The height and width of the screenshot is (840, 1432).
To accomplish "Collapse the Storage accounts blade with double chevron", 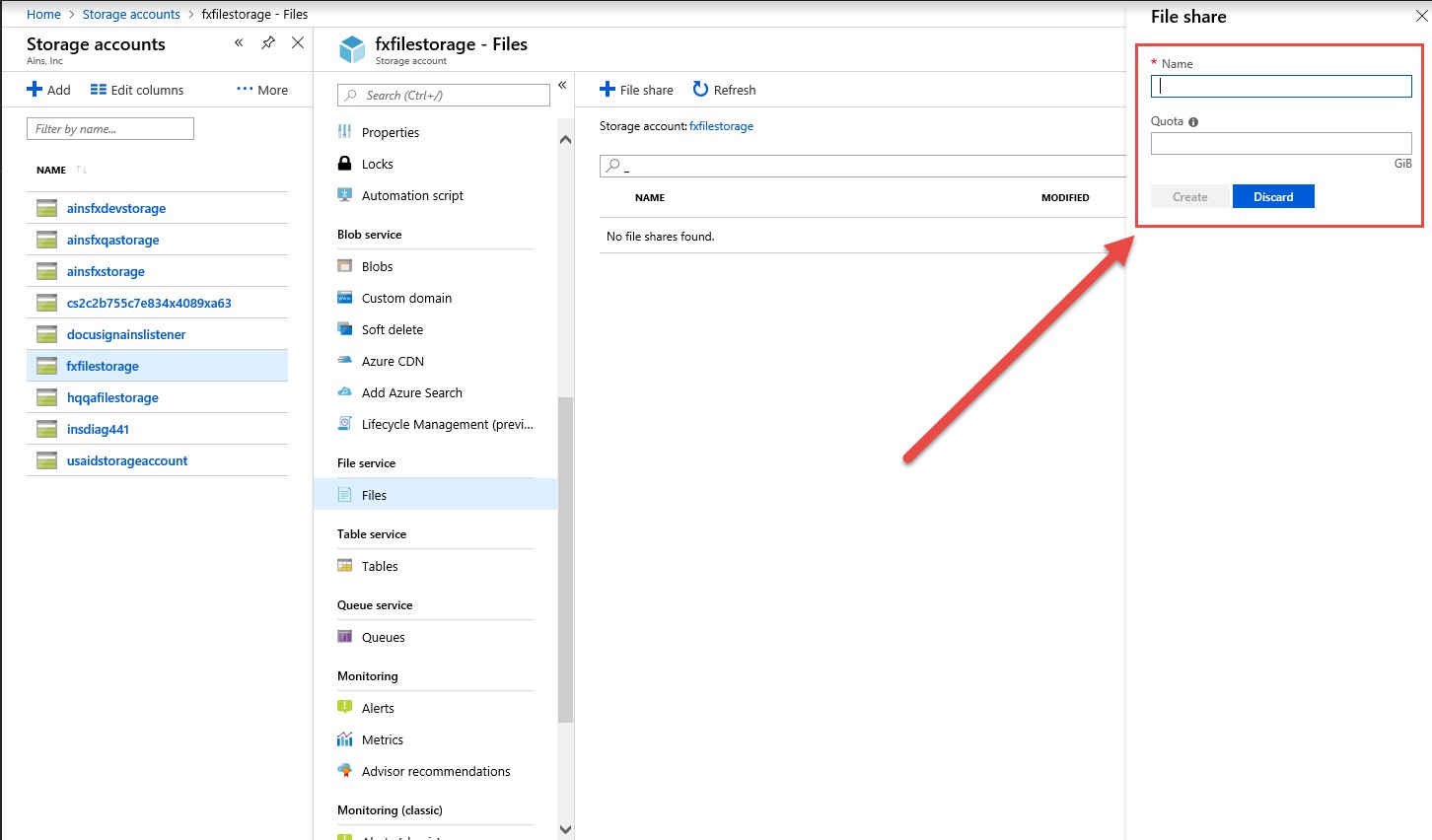I will click(x=239, y=42).
